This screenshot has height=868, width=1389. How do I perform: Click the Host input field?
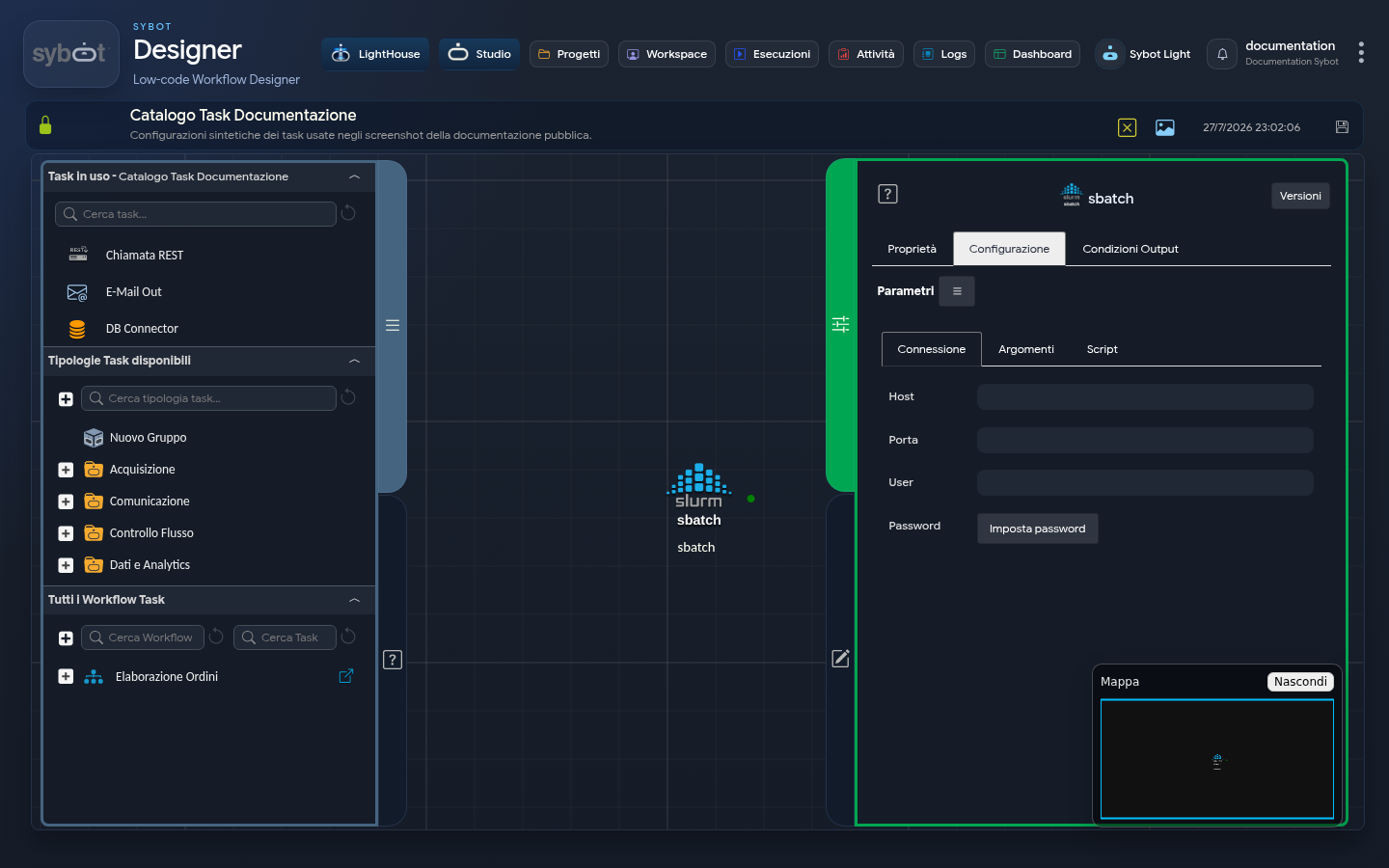[x=1145, y=396]
